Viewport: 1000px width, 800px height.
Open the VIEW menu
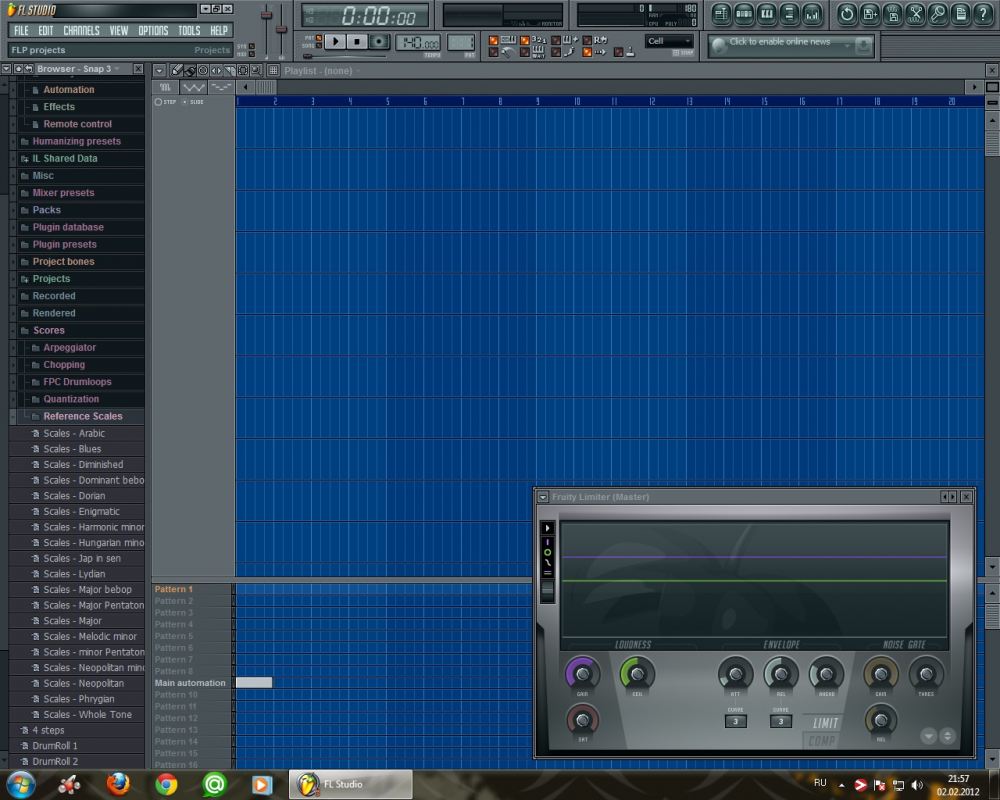click(119, 31)
